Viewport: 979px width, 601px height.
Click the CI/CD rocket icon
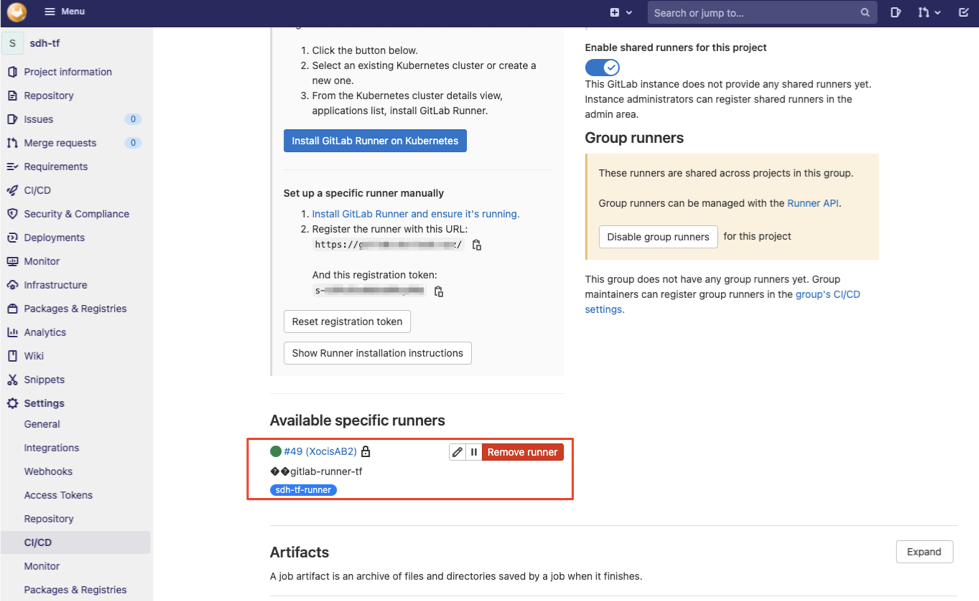click(12, 190)
